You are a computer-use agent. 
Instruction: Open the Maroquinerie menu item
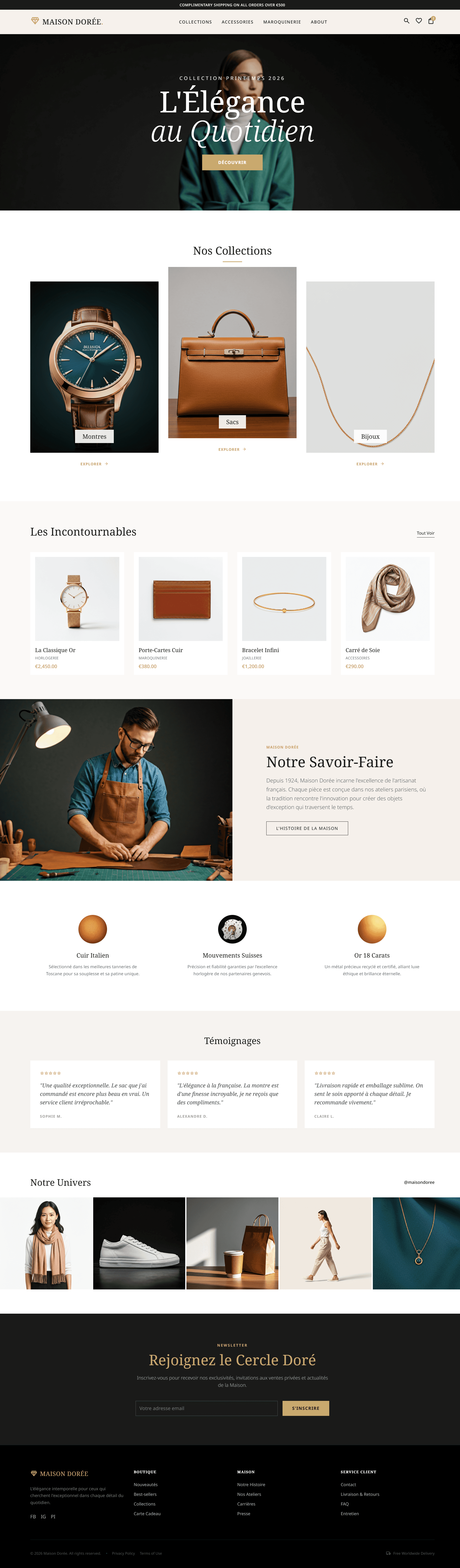click(x=282, y=22)
